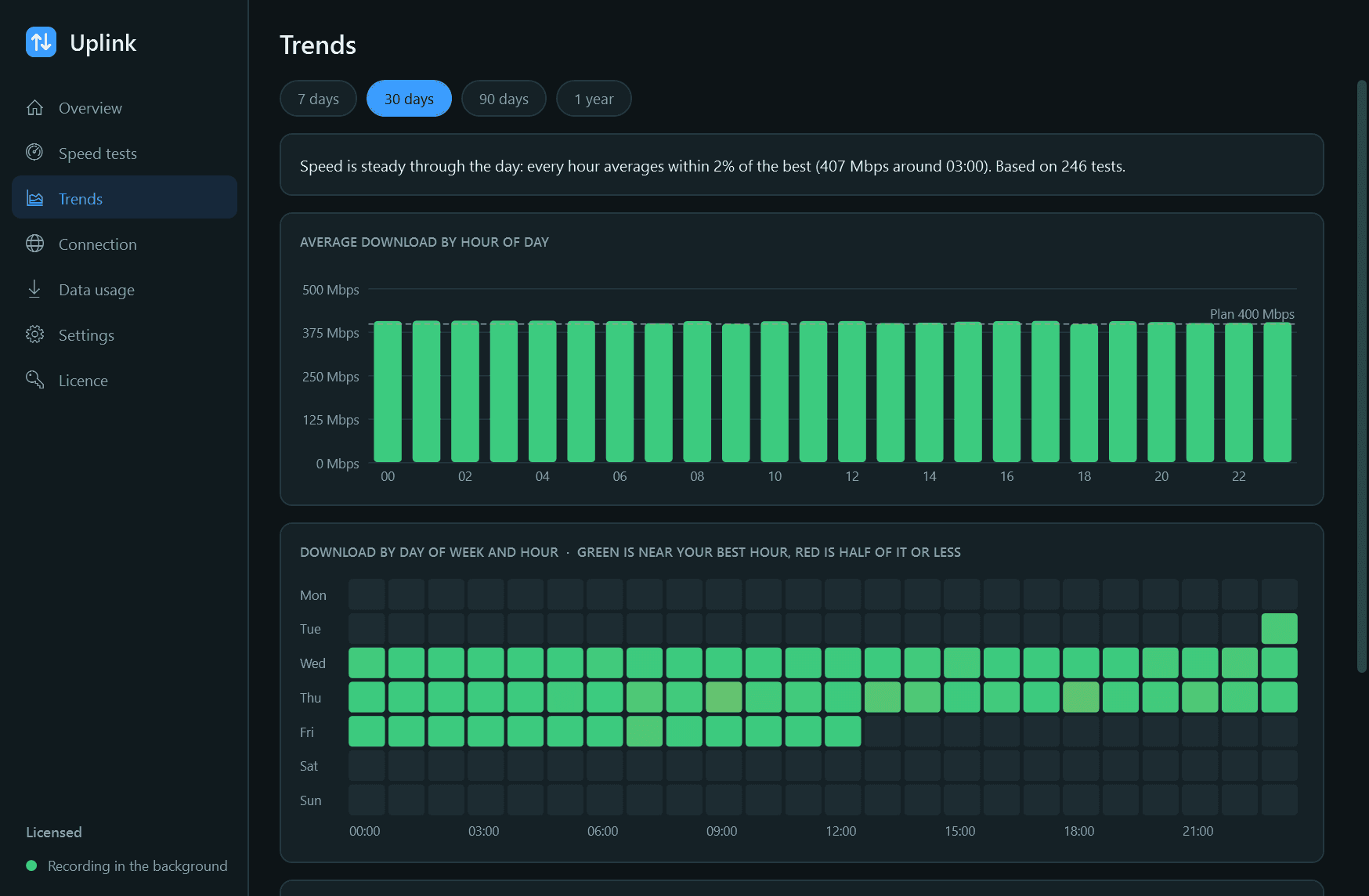Click the Speed tests gauge icon

34,153
